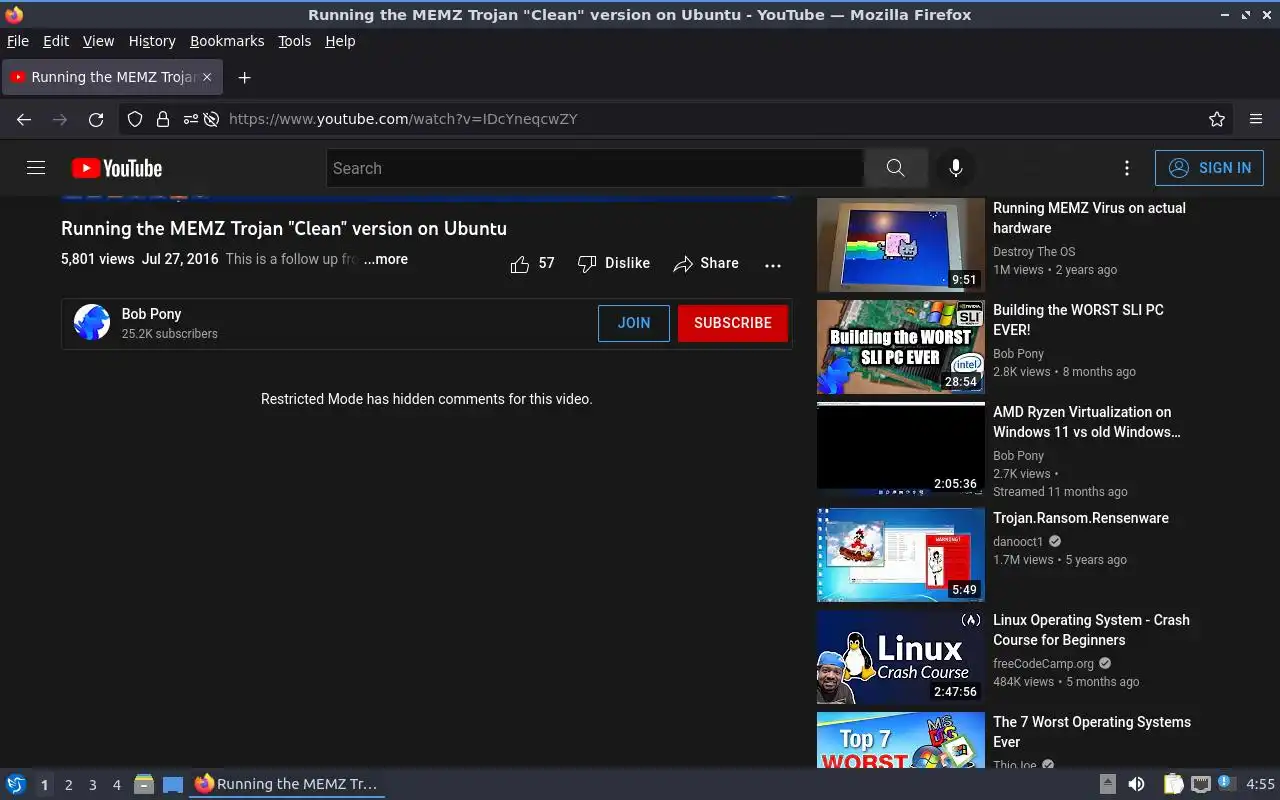Open the Edit menu

pos(56,41)
